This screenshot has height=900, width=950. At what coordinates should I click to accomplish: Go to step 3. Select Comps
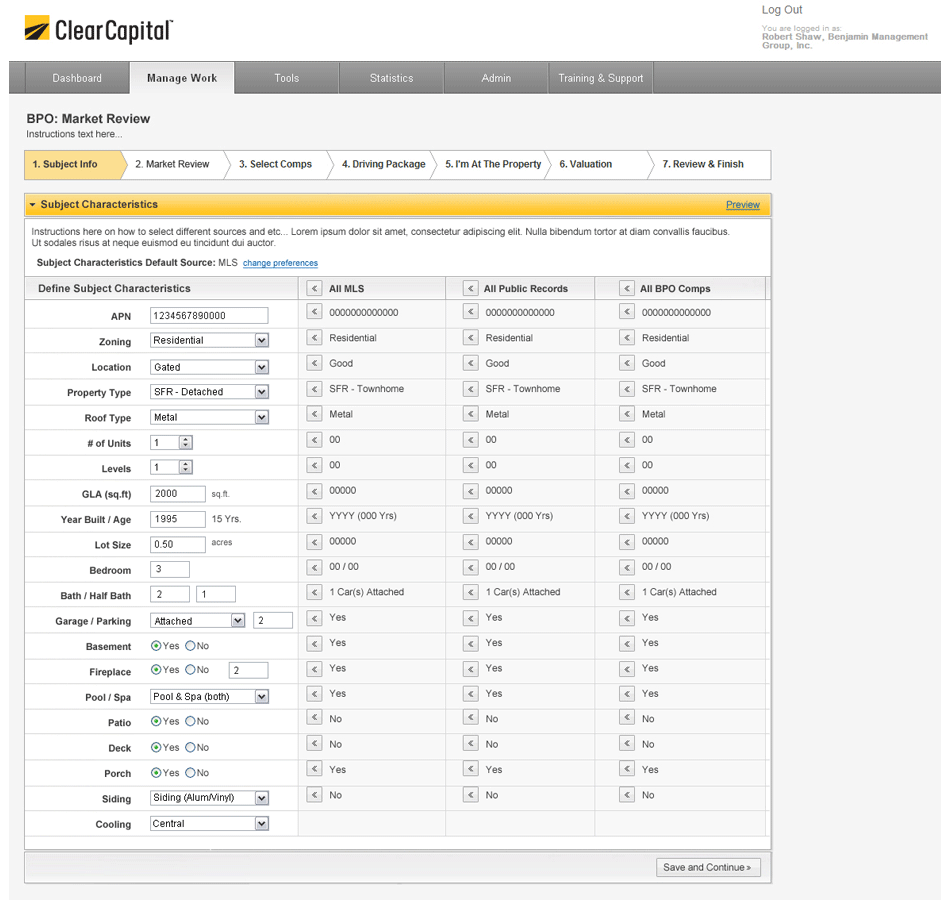click(x=275, y=164)
